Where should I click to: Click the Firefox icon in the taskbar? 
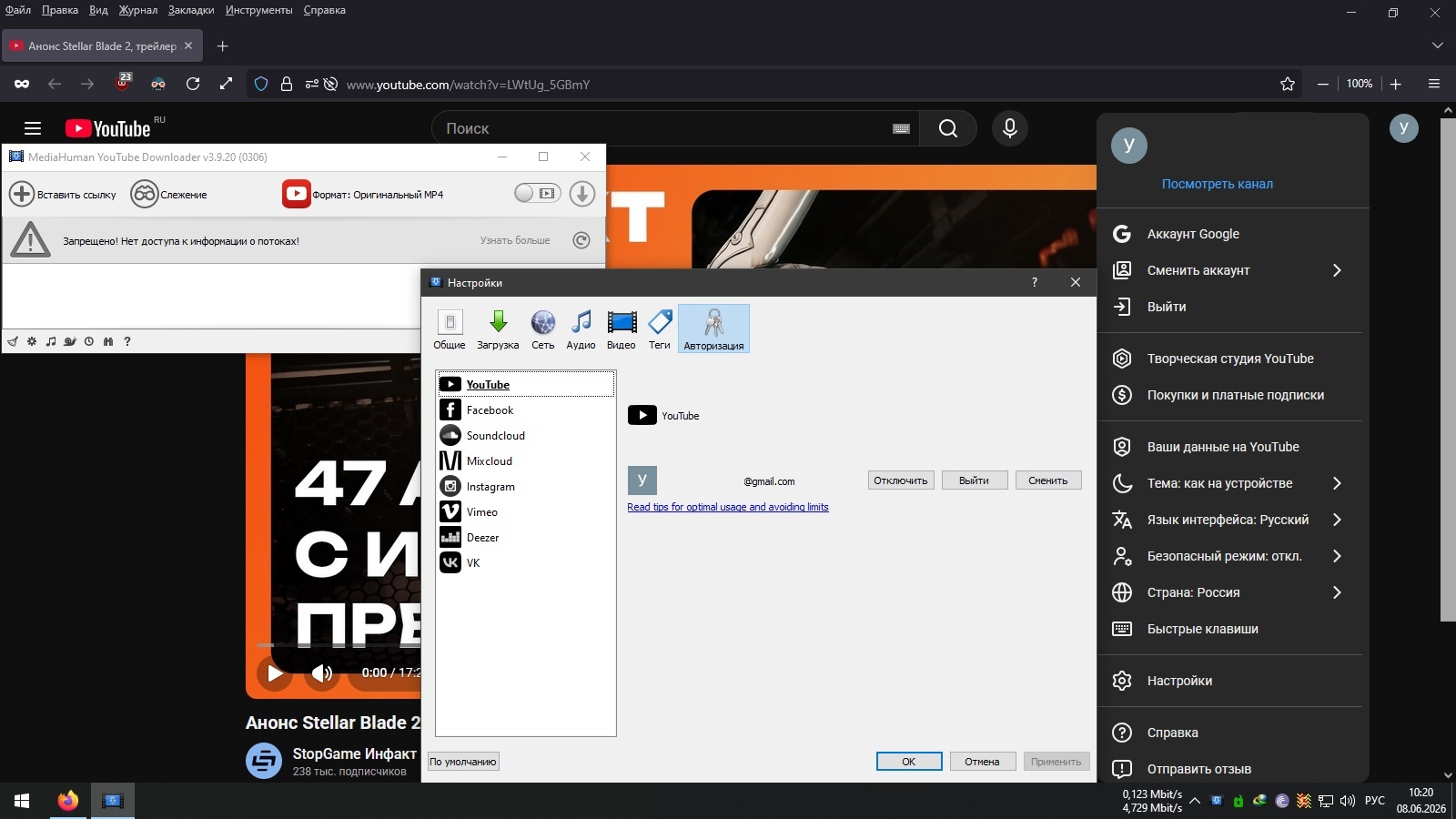click(x=67, y=801)
